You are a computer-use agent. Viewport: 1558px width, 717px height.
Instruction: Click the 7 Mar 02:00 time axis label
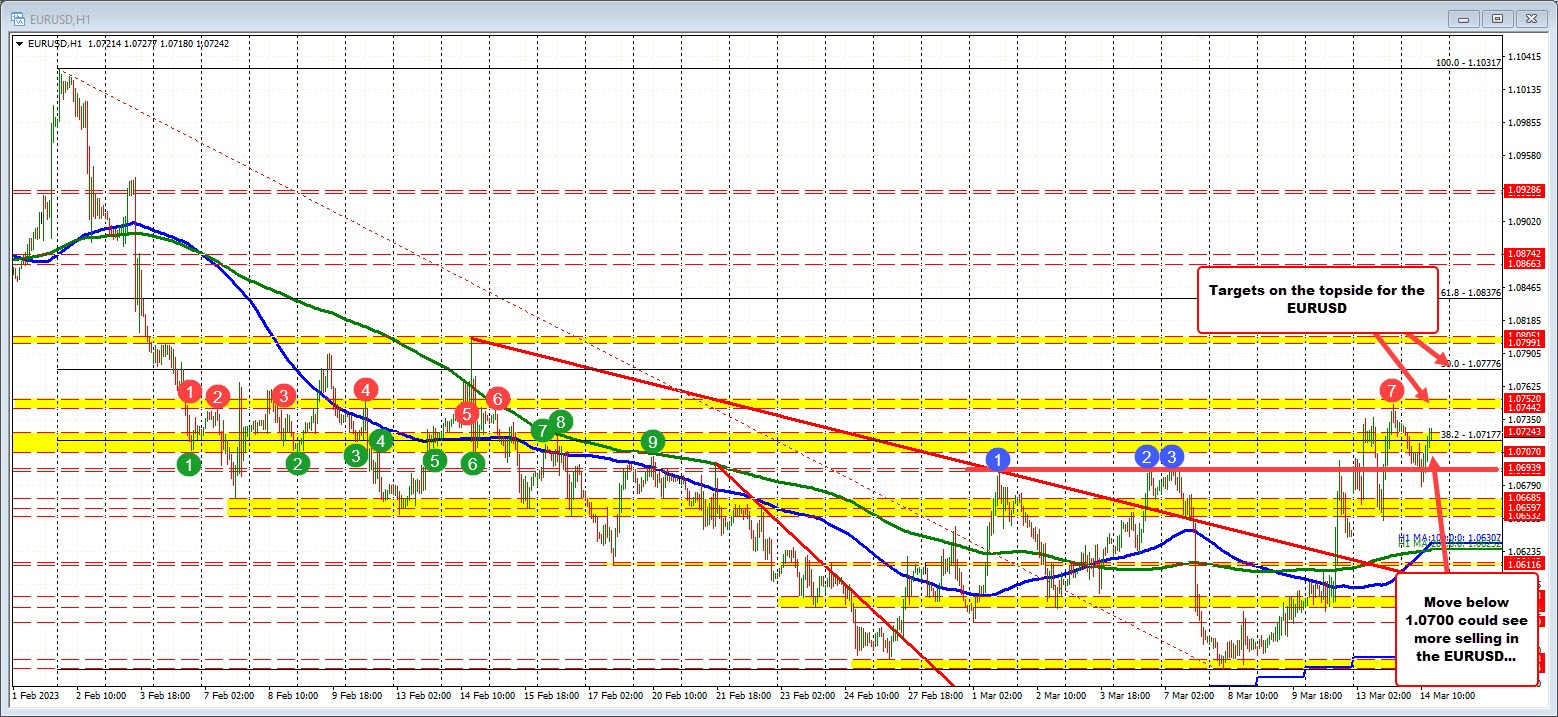[1189, 694]
